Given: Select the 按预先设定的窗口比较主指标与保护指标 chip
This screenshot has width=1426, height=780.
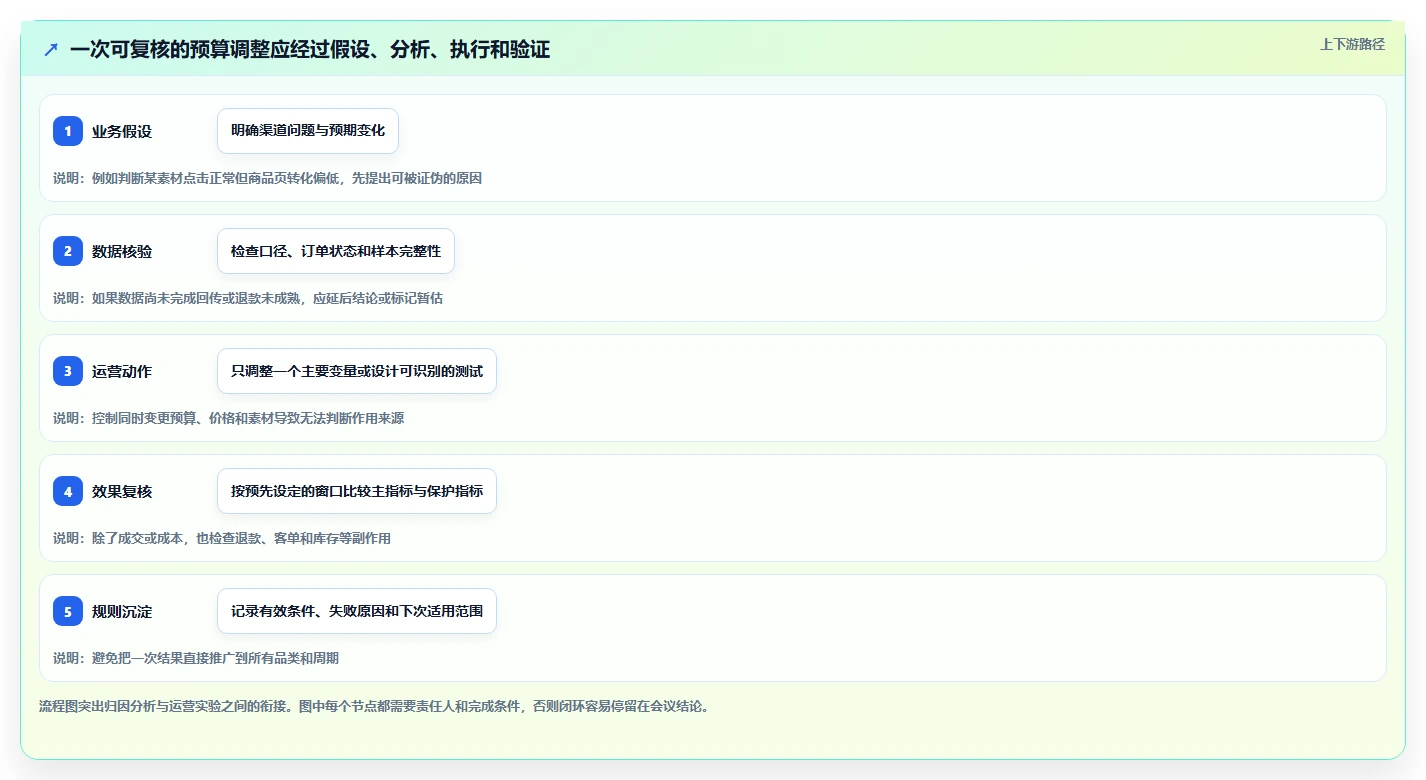Looking at the screenshot, I should (357, 491).
